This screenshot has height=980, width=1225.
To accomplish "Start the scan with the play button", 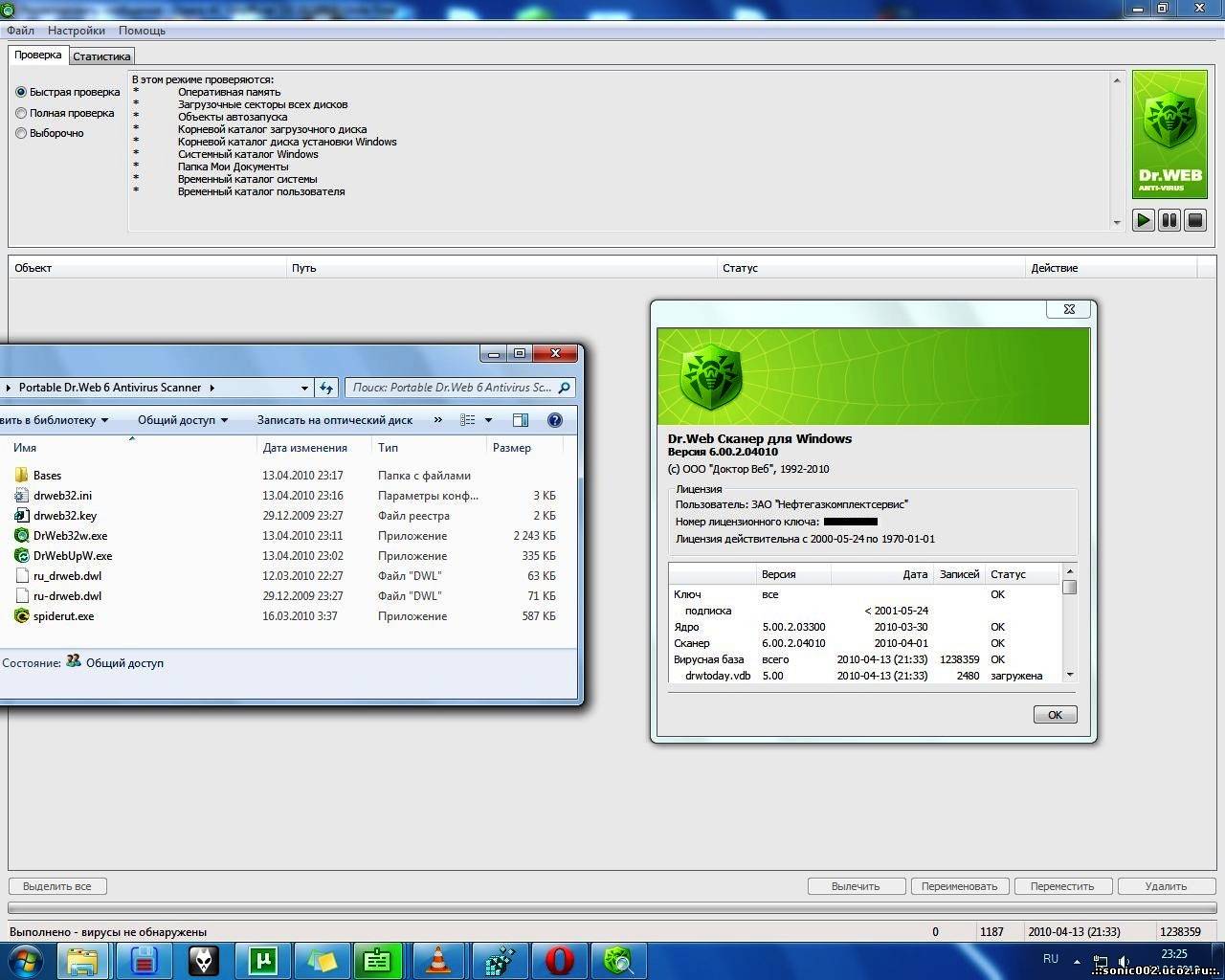I will coord(1143,220).
